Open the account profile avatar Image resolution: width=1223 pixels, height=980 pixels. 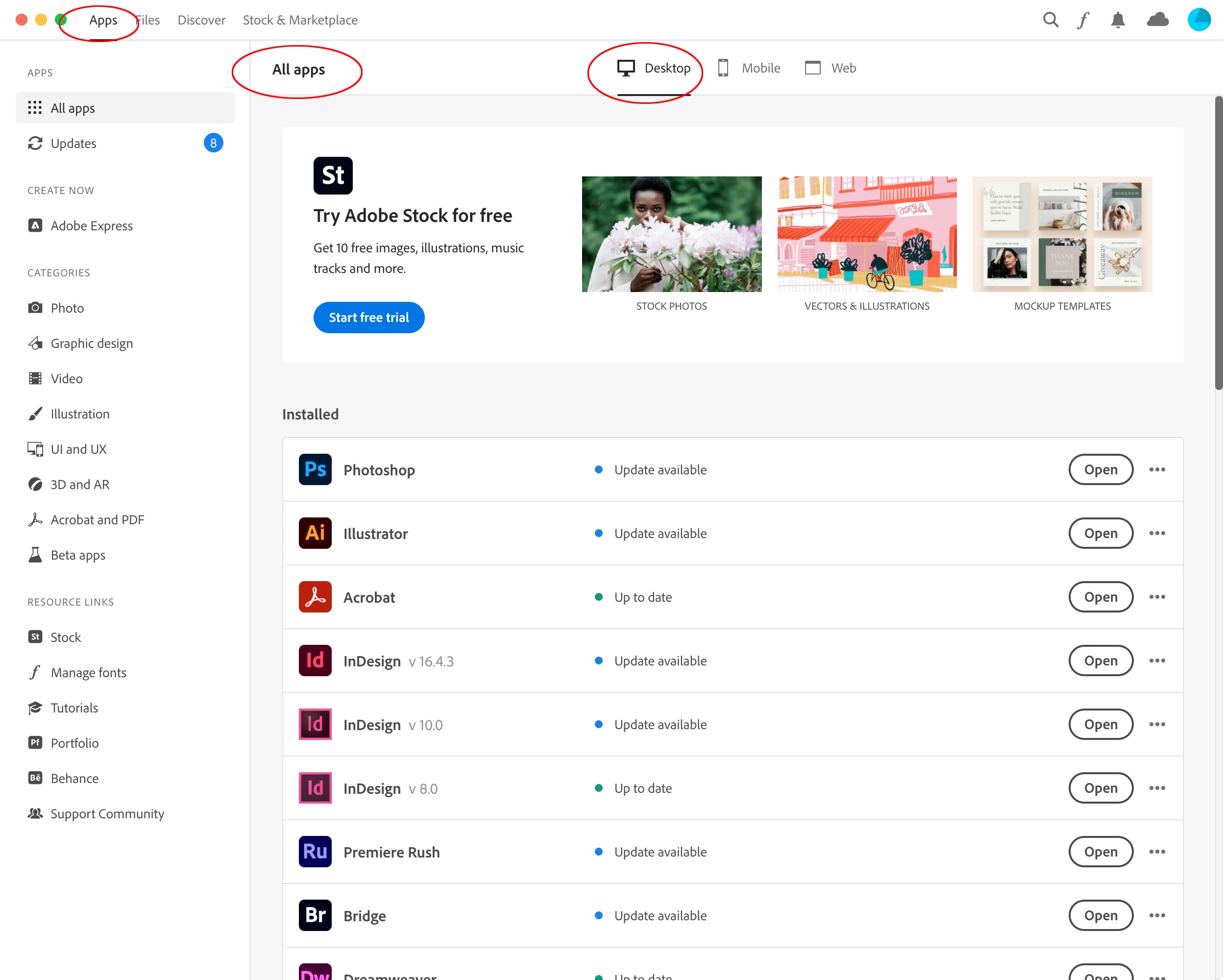point(1199,20)
